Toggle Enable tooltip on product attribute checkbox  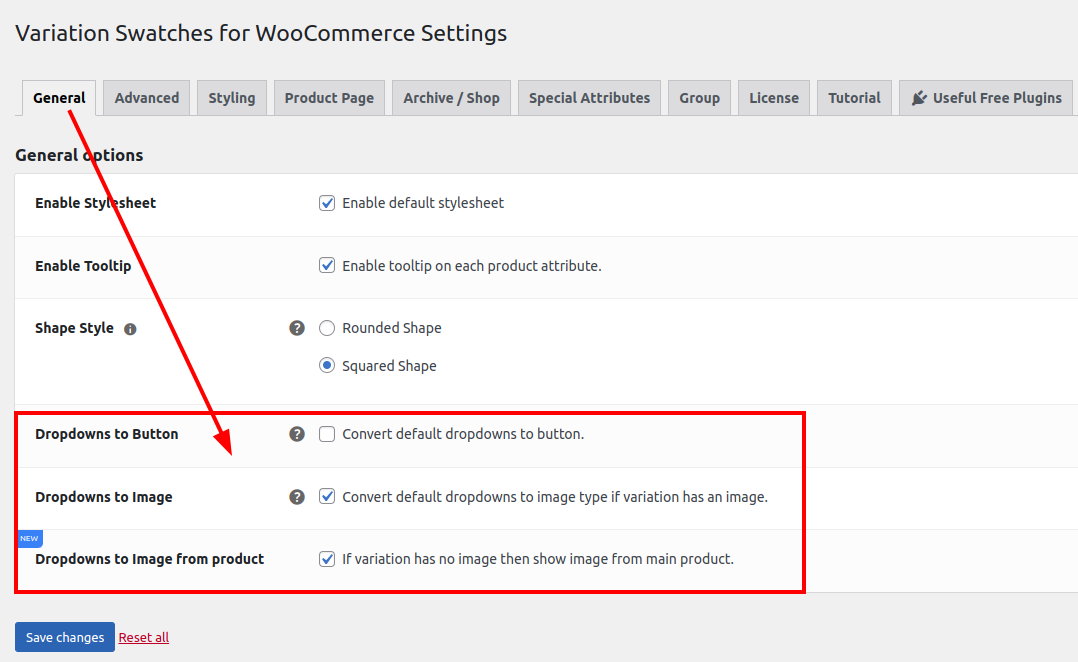click(327, 265)
